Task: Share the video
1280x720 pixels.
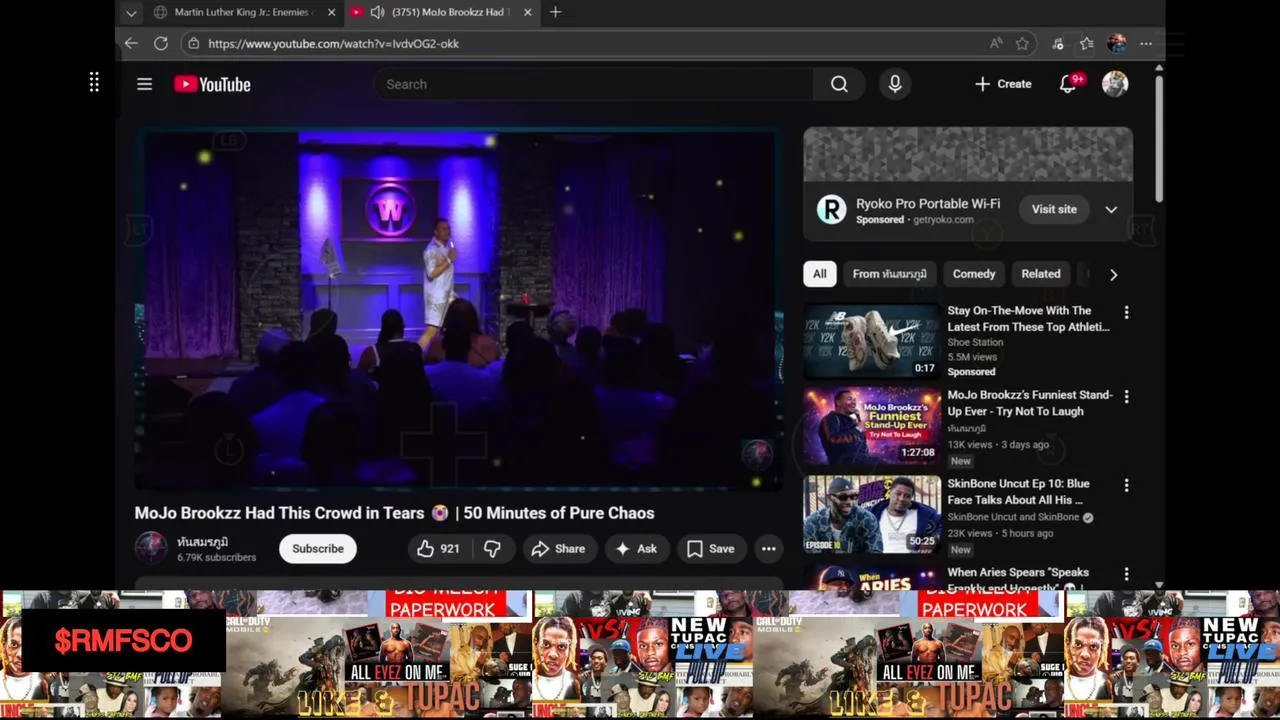Action: [558, 549]
